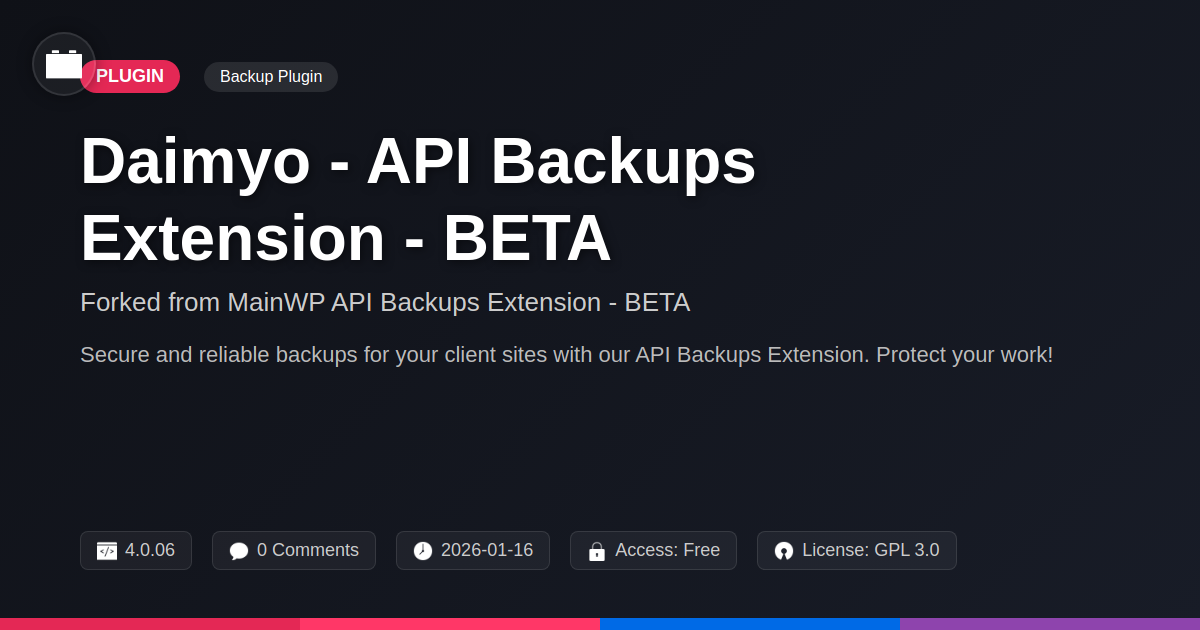Image resolution: width=1200 pixels, height=630 pixels.
Task: Click the red color bar segment at bottom
Action: (x=150, y=623)
